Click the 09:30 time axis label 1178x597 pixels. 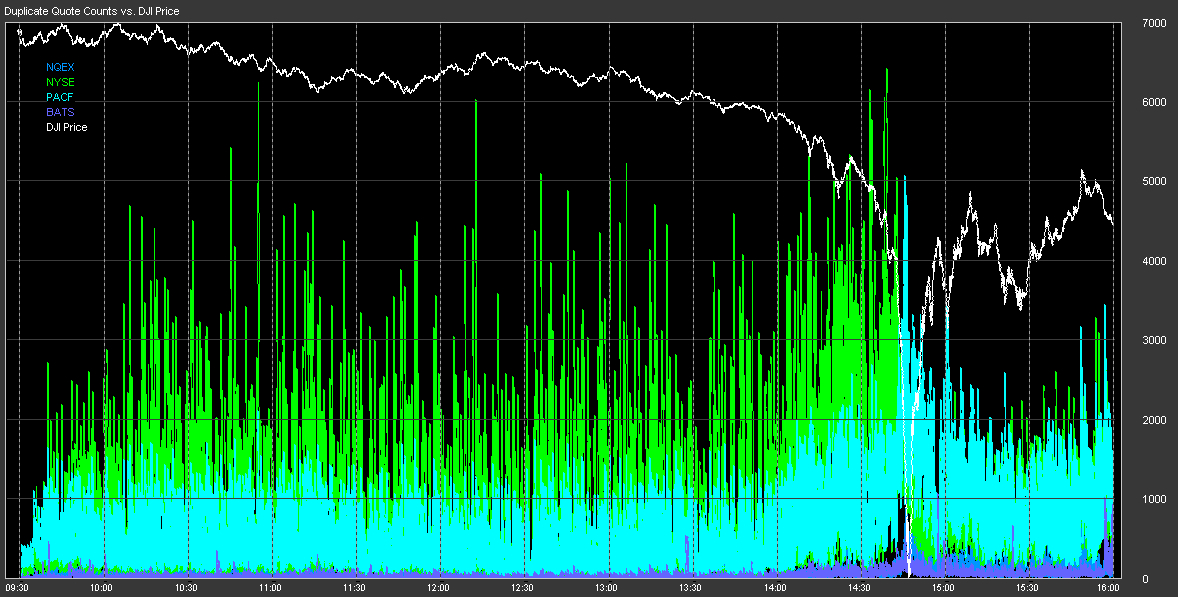(20, 588)
